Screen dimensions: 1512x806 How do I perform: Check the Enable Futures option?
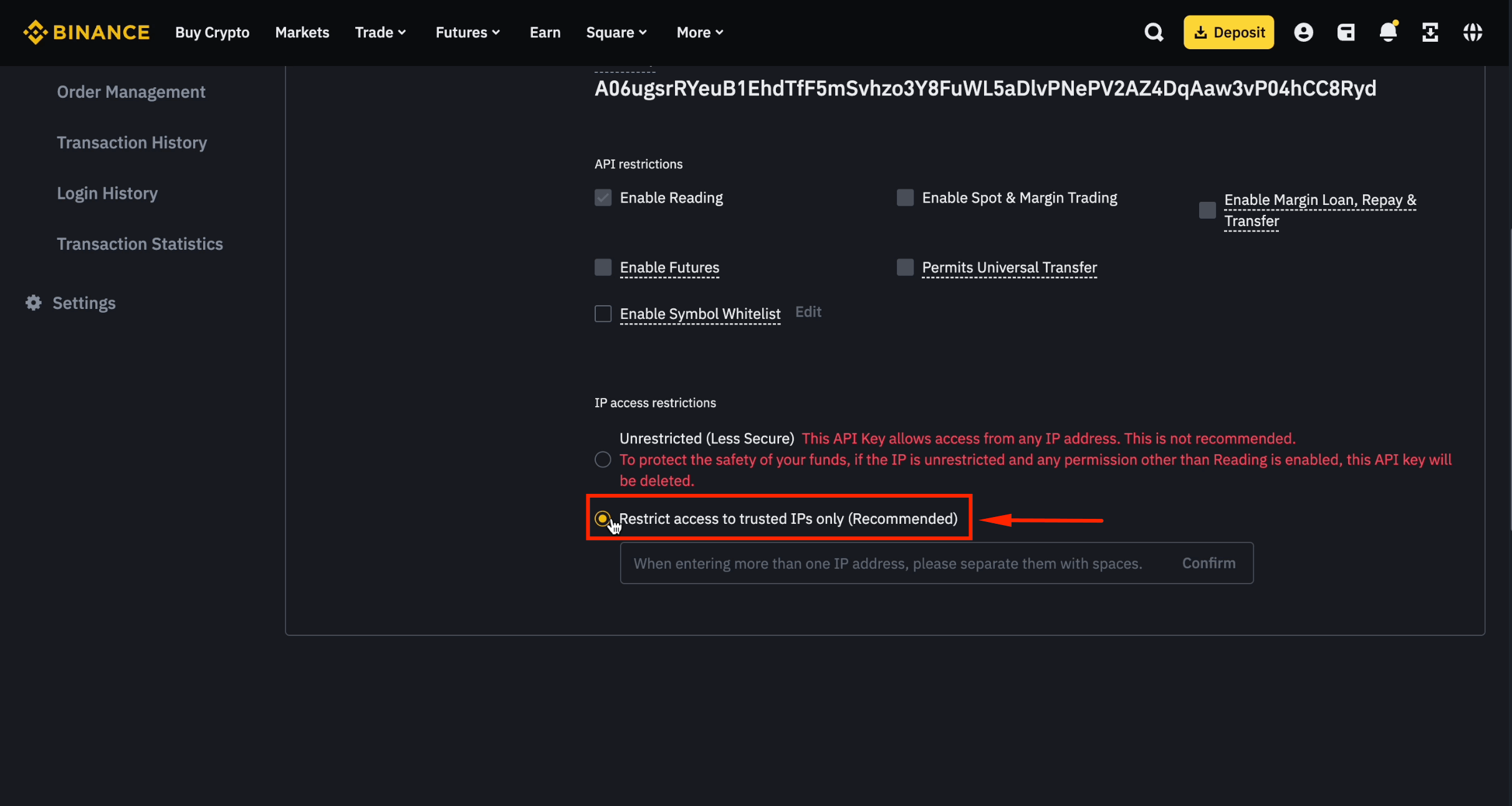coord(602,267)
